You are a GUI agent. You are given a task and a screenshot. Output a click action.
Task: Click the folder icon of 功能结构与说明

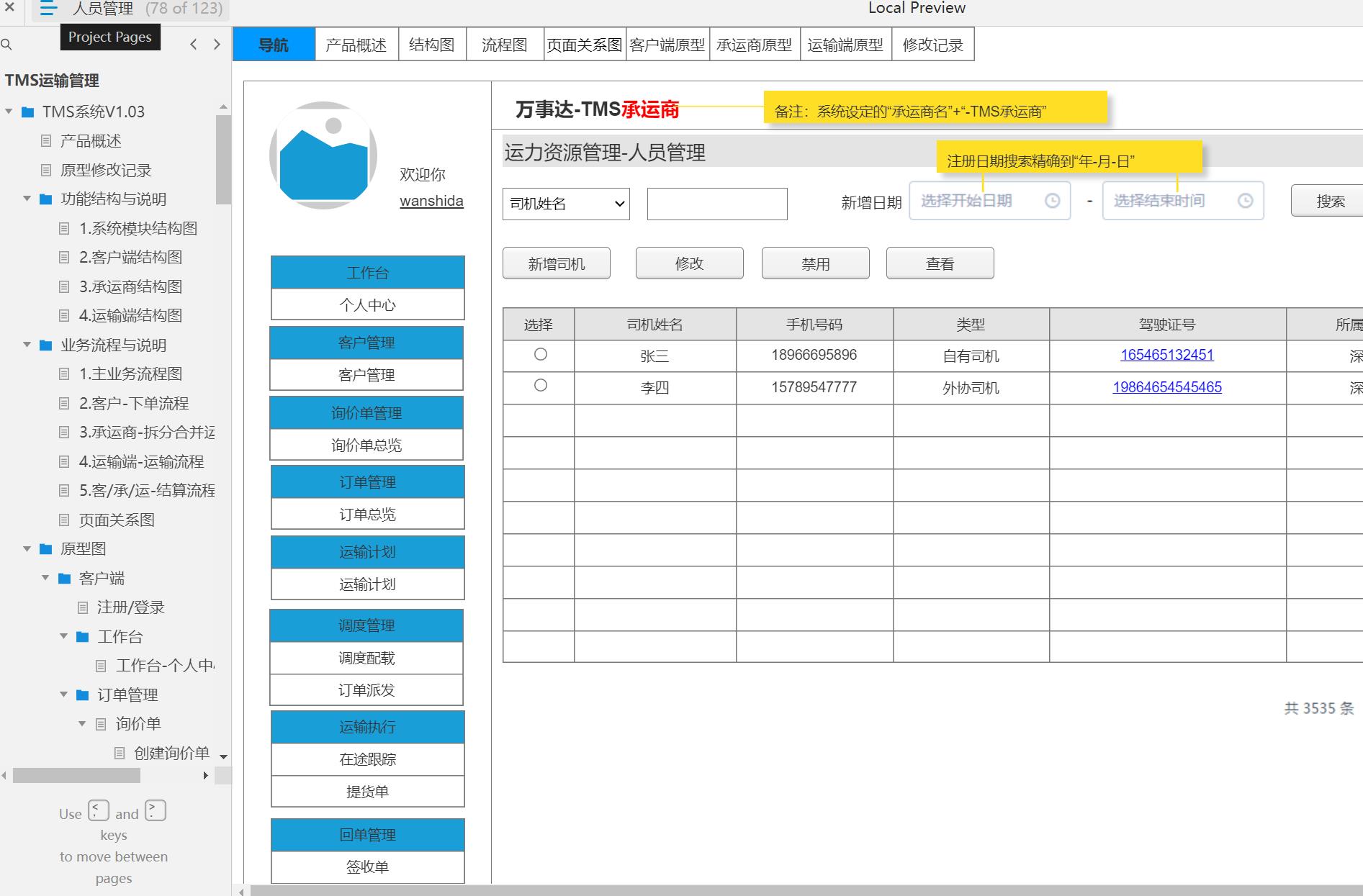click(46, 199)
